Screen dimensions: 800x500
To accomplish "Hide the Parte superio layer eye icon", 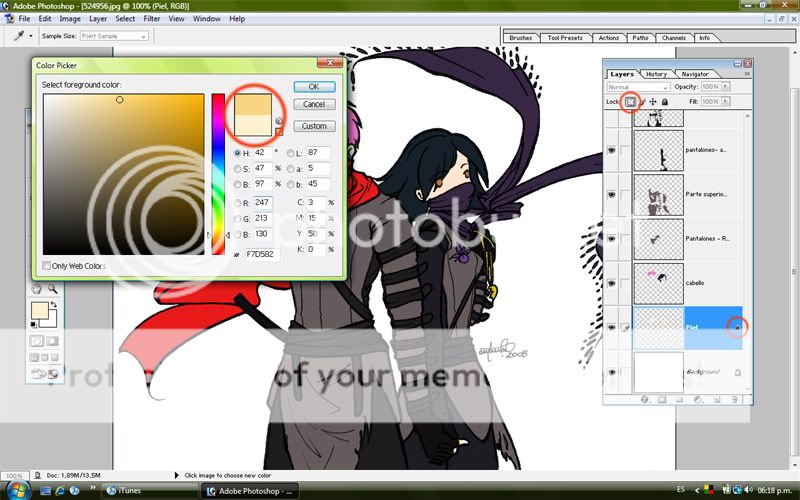I will click(x=611, y=194).
